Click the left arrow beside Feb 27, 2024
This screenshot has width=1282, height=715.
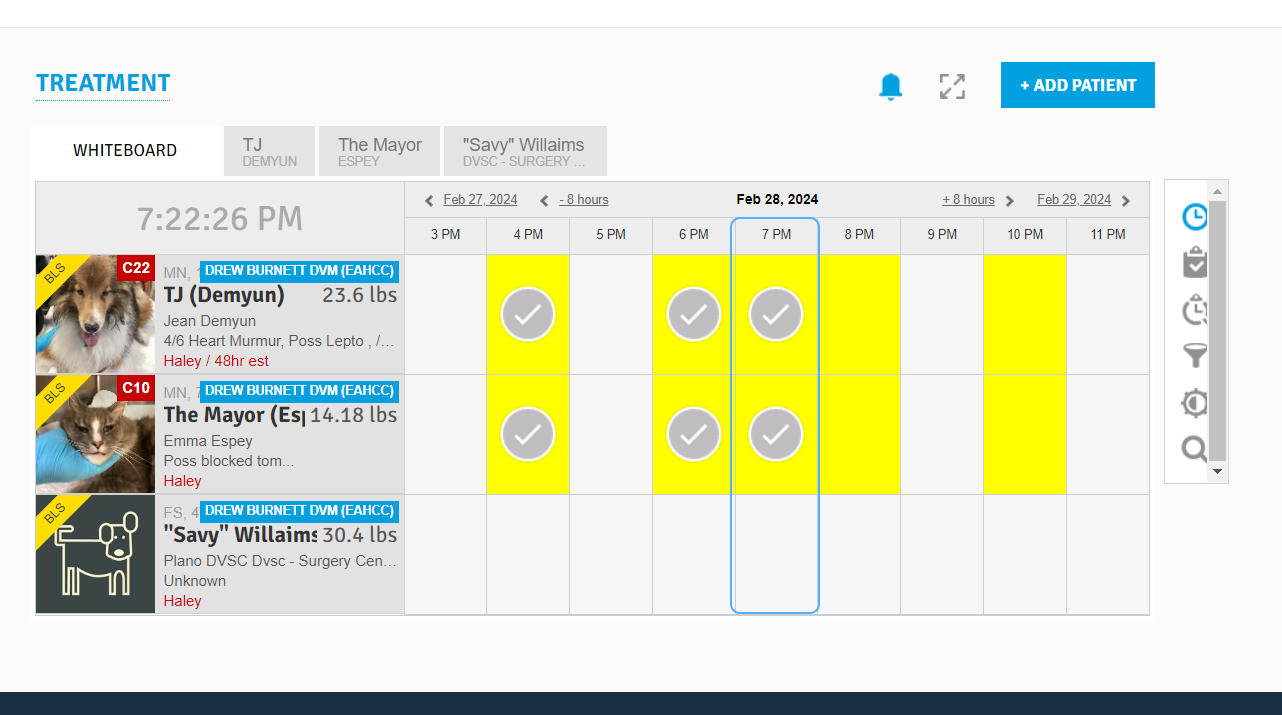429,201
